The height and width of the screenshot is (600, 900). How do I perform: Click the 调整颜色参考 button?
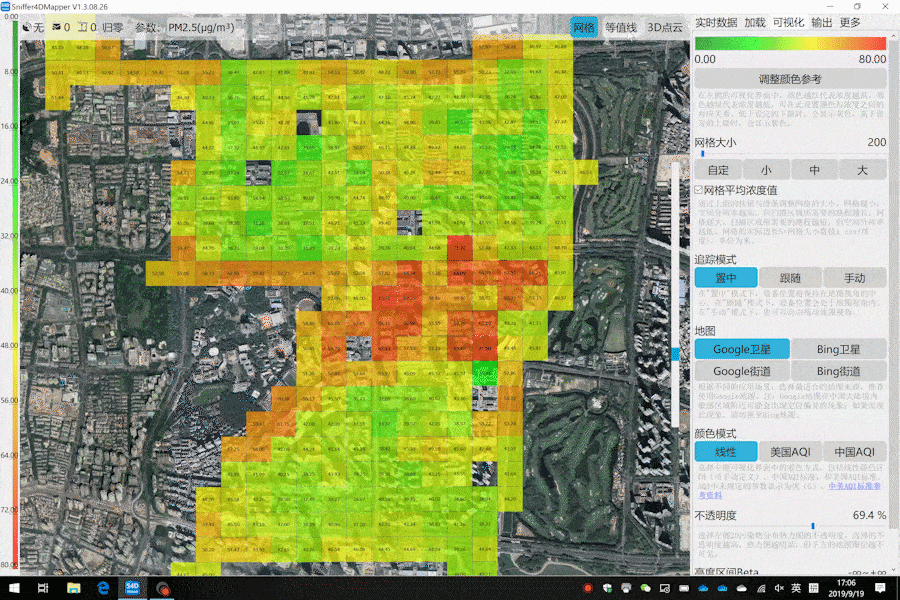click(x=790, y=79)
